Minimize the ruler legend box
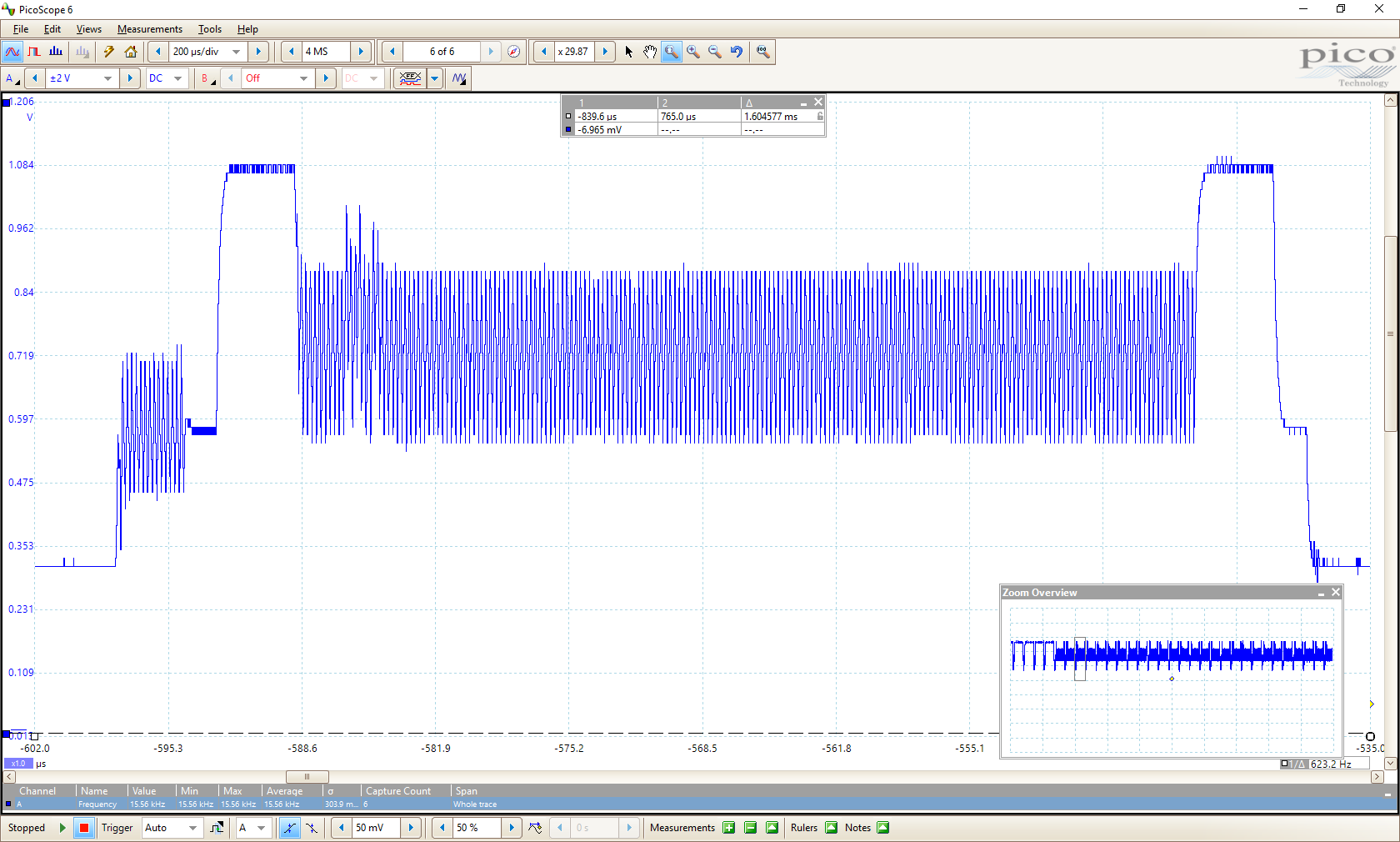Screen dimensions: 1400x842 click(x=803, y=103)
